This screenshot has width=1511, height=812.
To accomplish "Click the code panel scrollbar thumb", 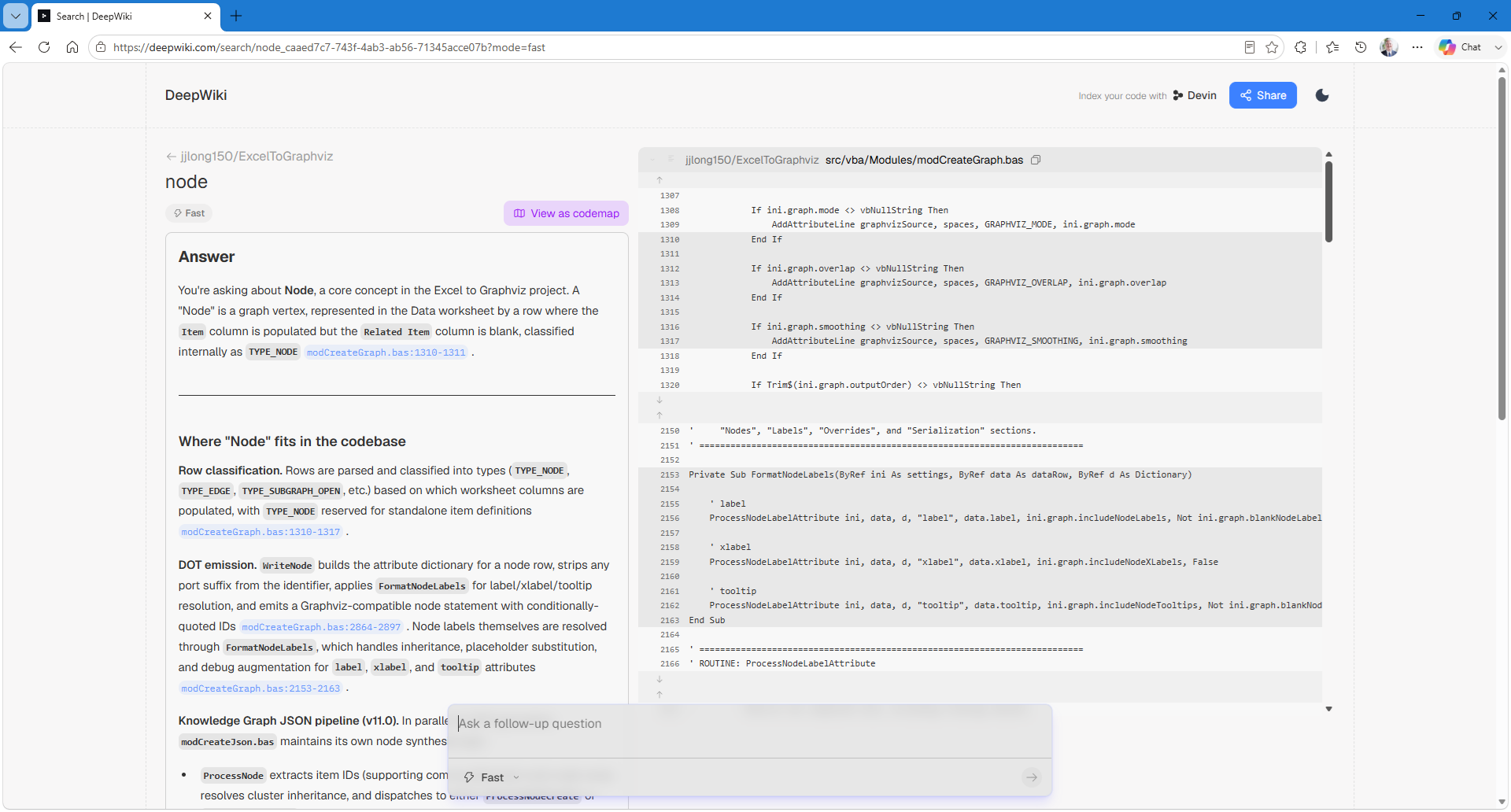I will [1328, 201].
